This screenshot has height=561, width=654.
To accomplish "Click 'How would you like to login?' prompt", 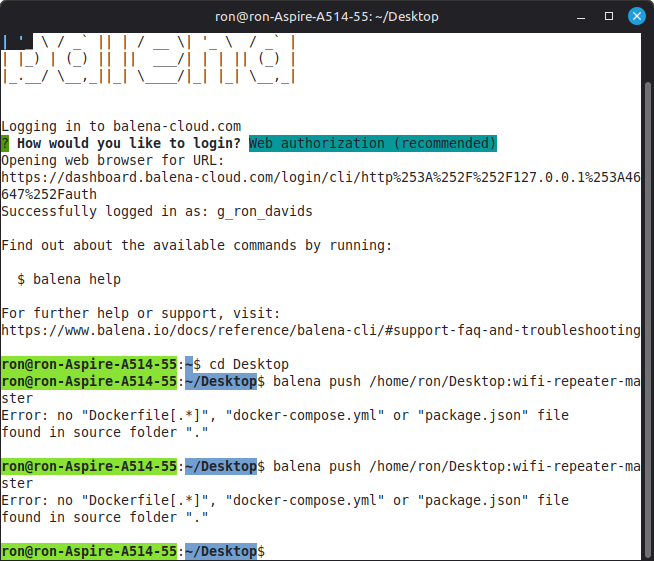I will click(x=128, y=143).
